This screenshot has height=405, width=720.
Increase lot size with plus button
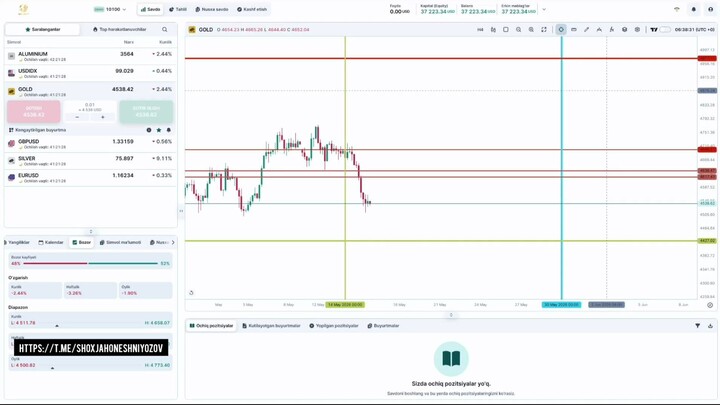[102, 118]
